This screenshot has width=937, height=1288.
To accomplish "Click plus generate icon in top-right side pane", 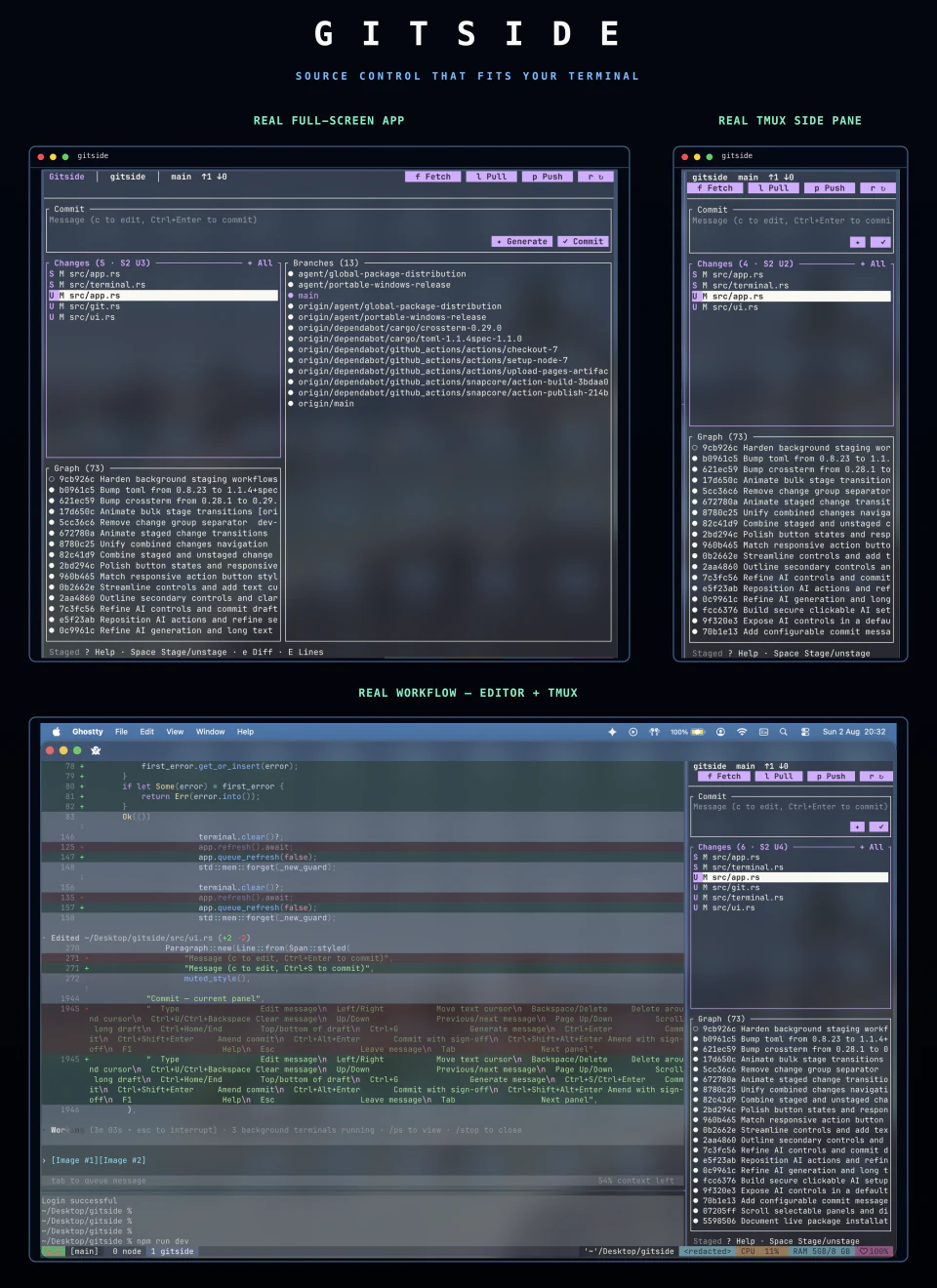I will point(857,242).
